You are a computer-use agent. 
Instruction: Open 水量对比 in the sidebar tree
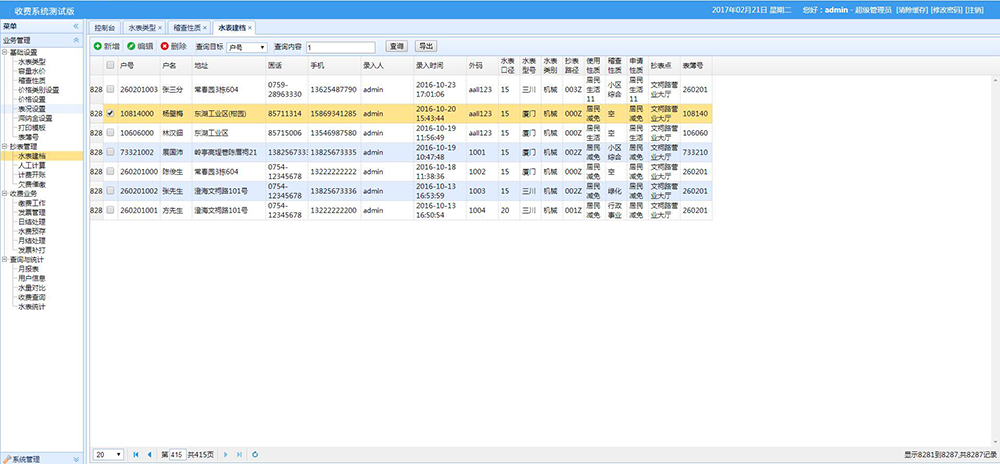pos(32,288)
